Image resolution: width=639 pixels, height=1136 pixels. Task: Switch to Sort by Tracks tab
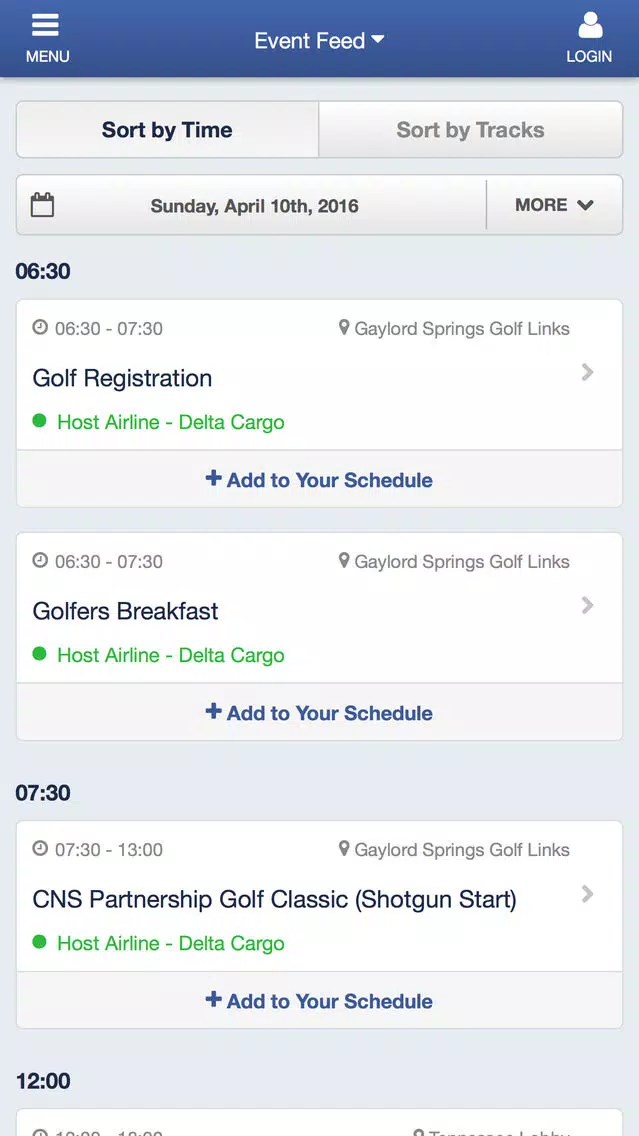click(471, 130)
